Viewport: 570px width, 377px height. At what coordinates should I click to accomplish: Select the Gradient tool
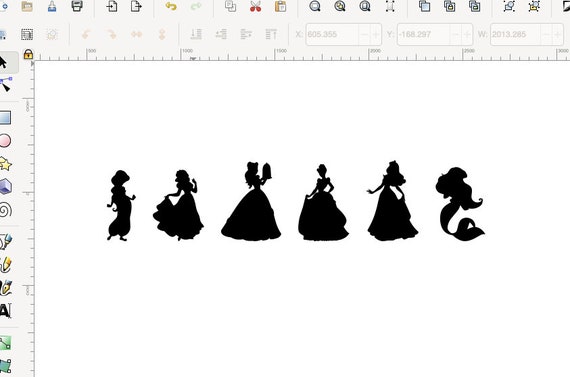point(5,343)
